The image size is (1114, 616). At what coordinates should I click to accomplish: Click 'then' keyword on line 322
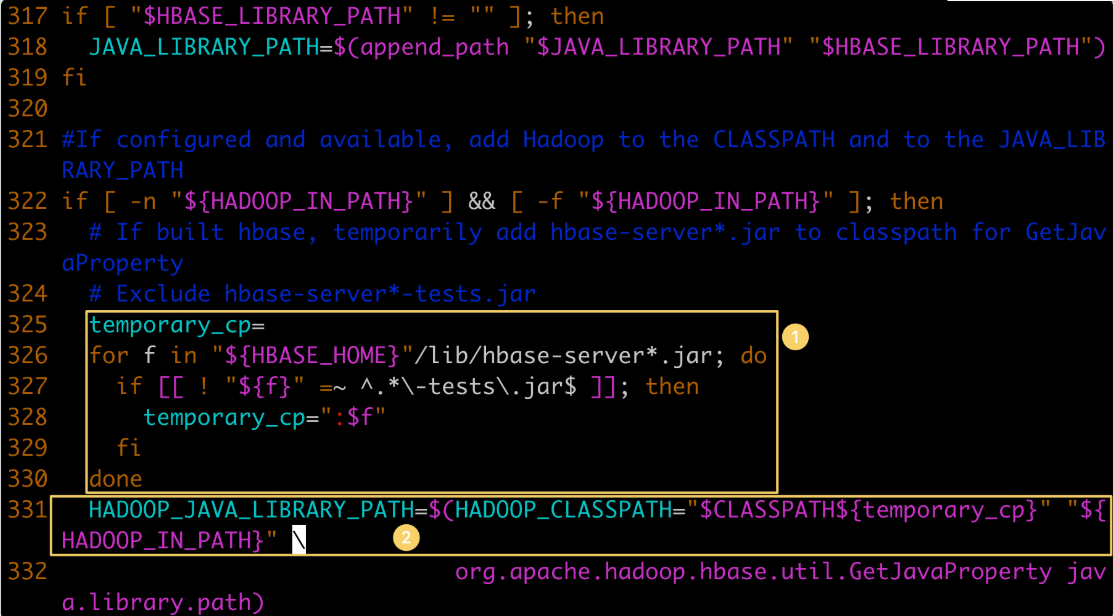(x=916, y=201)
